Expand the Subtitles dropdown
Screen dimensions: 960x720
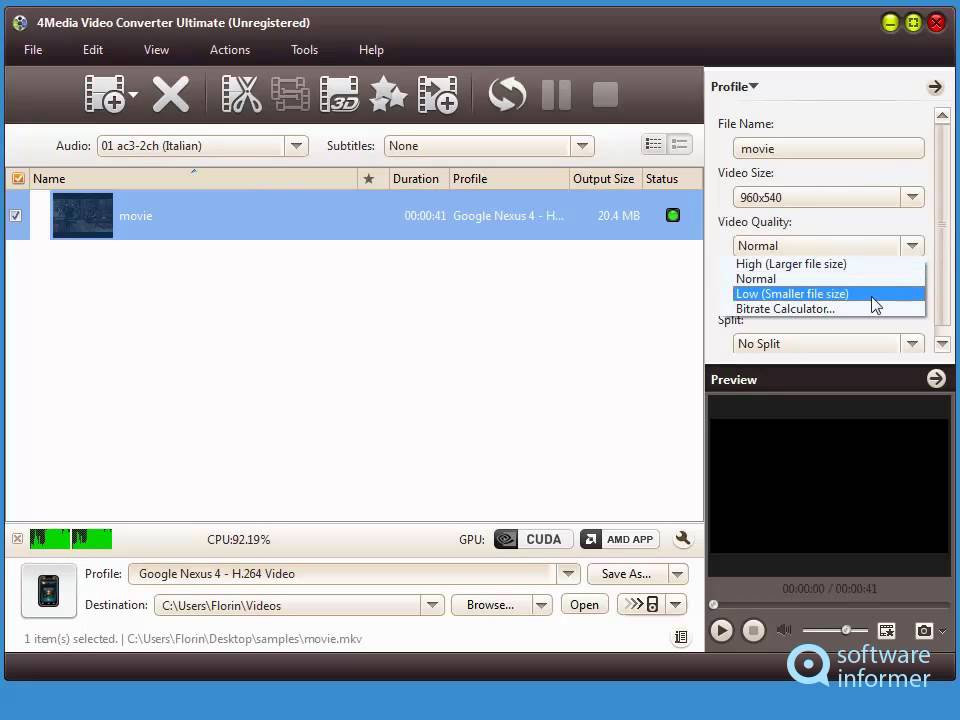click(582, 146)
